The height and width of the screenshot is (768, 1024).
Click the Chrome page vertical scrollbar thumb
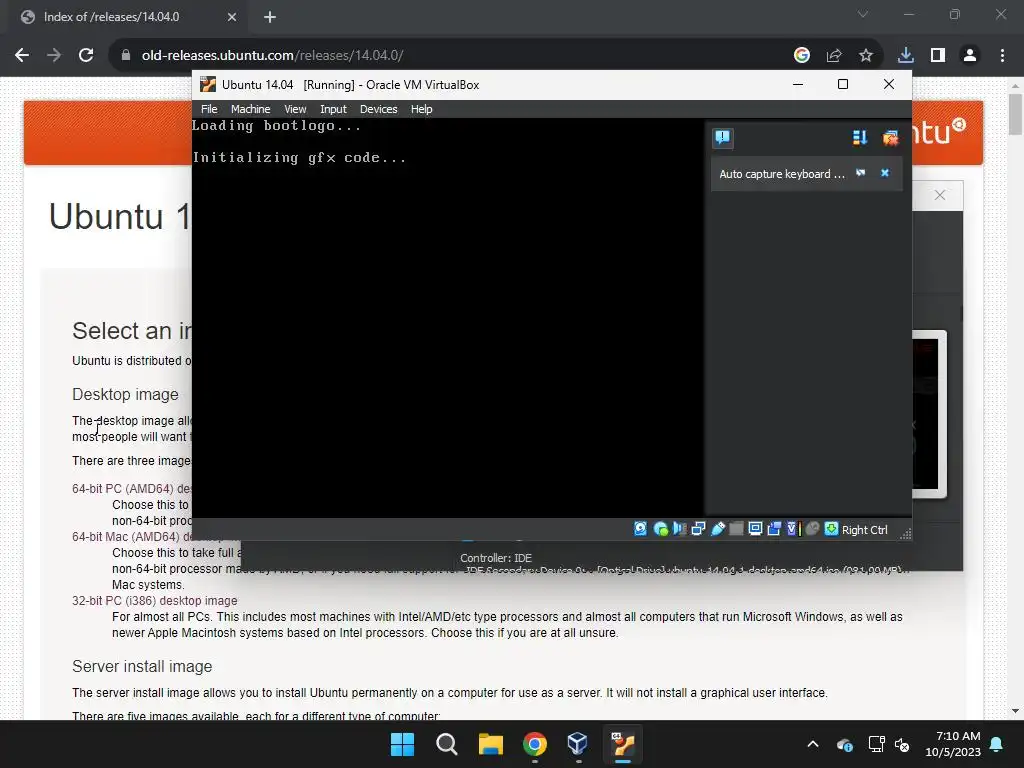(1015, 114)
